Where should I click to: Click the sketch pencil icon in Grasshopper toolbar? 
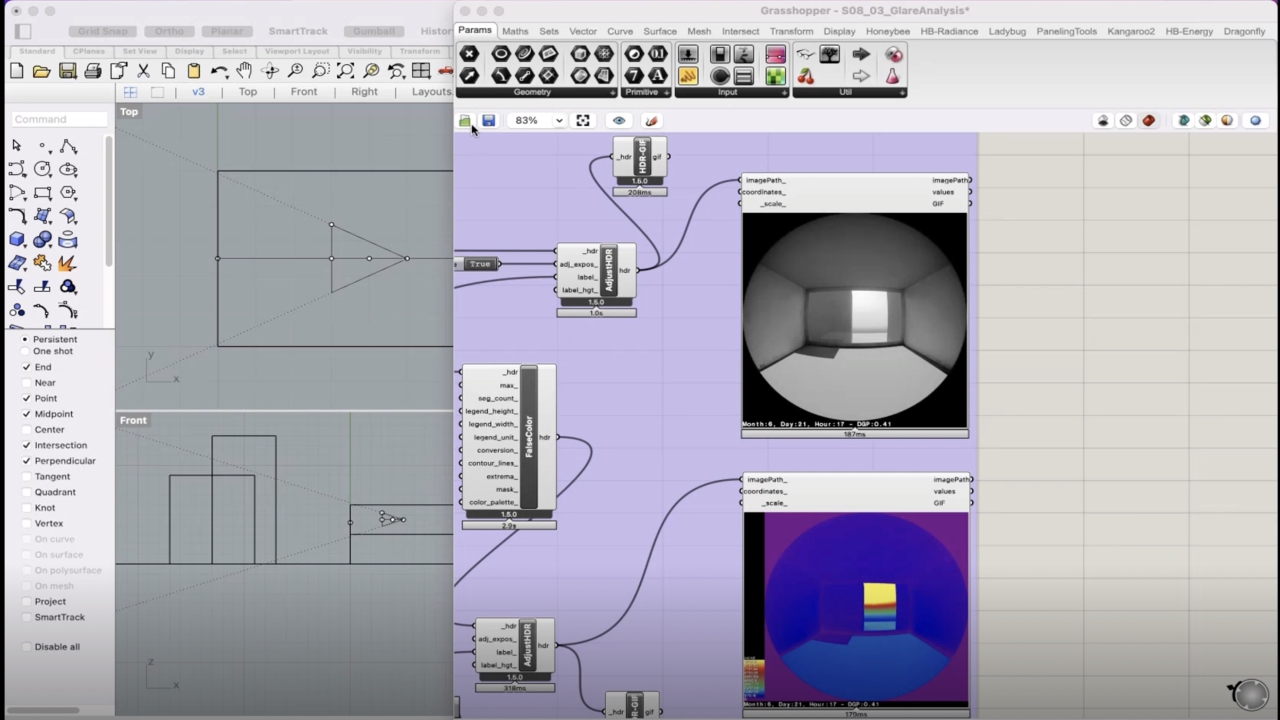click(x=651, y=121)
